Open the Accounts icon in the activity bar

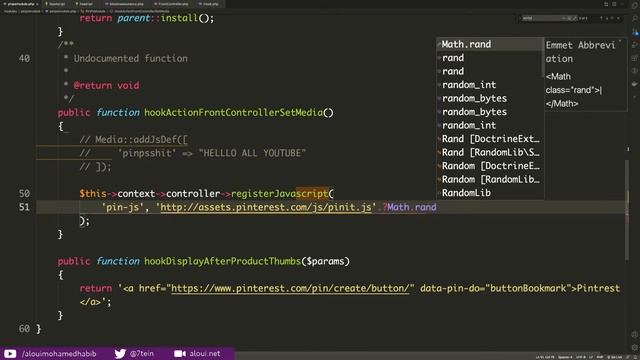pyautogui.click(x=635, y=334)
